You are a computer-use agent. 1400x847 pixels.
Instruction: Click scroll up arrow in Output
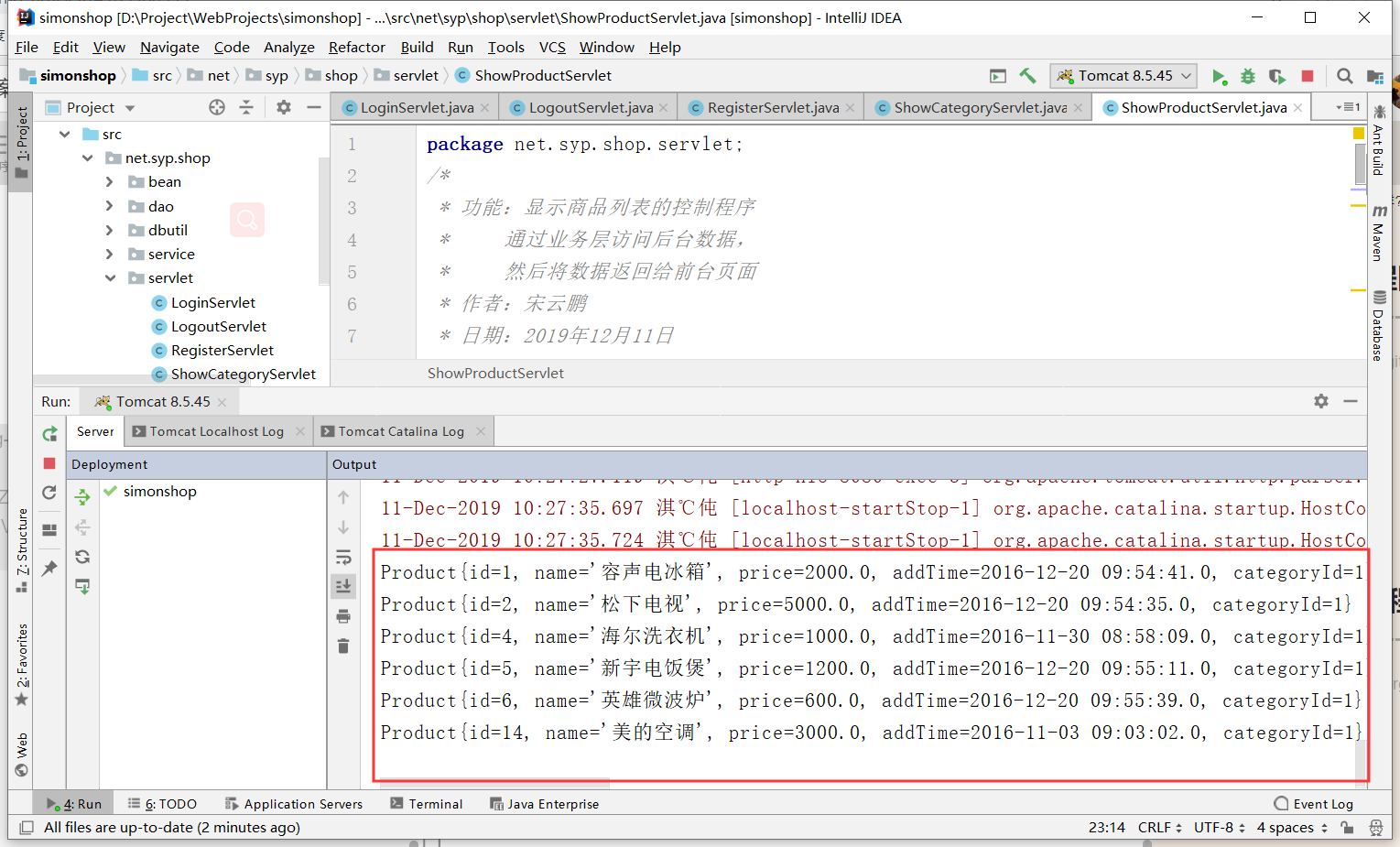click(x=343, y=497)
